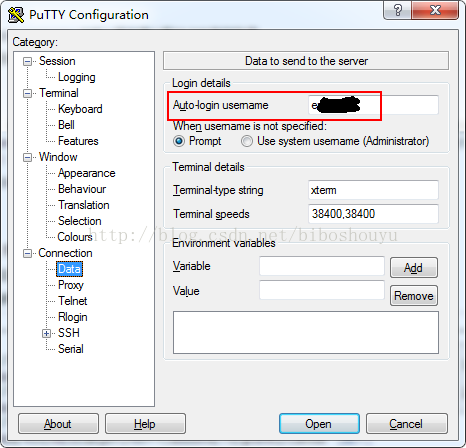Collapse the Connection tree node
Image resolution: width=466 pixels, height=448 pixels.
(27, 253)
